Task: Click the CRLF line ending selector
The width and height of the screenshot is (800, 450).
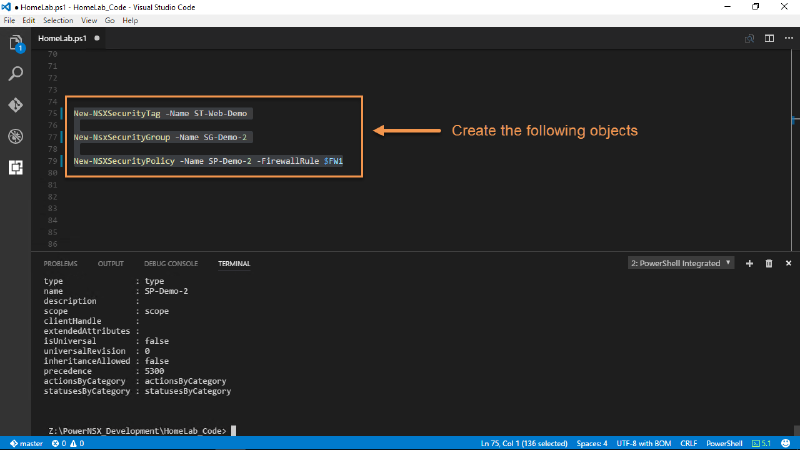Action: 688,443
